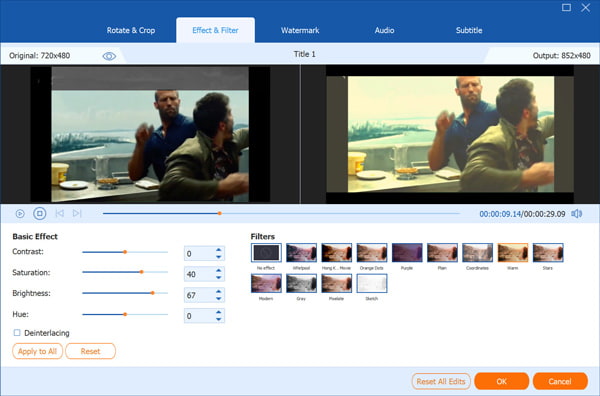Open the Watermark tab
The height and width of the screenshot is (396, 600).
click(x=300, y=30)
